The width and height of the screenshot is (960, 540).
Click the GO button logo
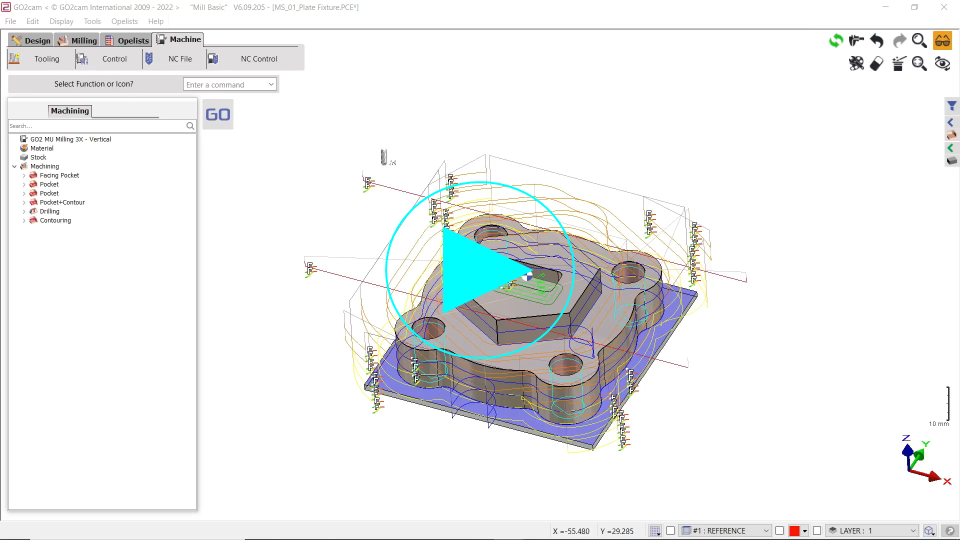click(218, 114)
